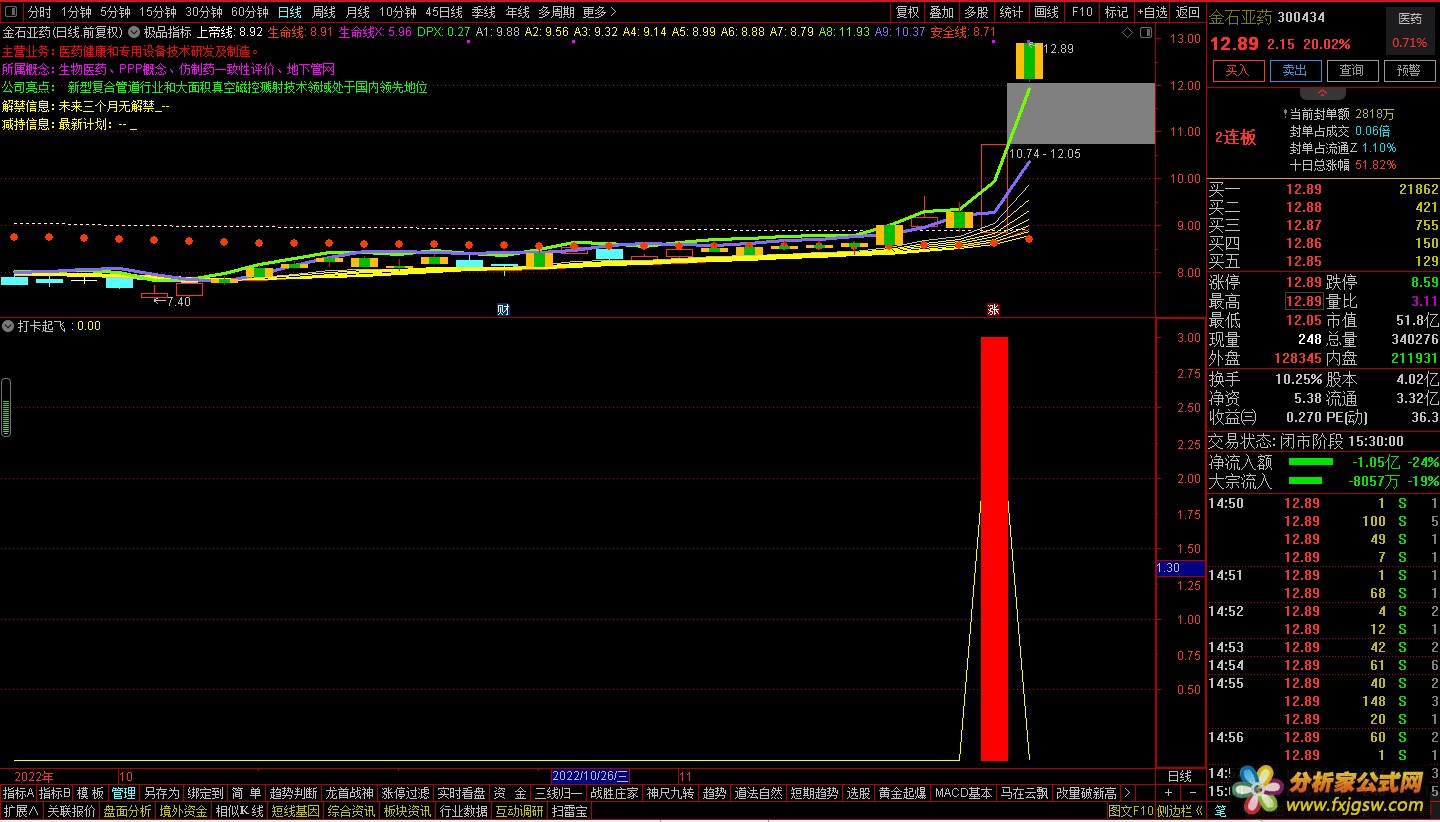Click the 涨 marker below the chart
Image resolution: width=1440 pixels, height=822 pixels.
click(993, 309)
